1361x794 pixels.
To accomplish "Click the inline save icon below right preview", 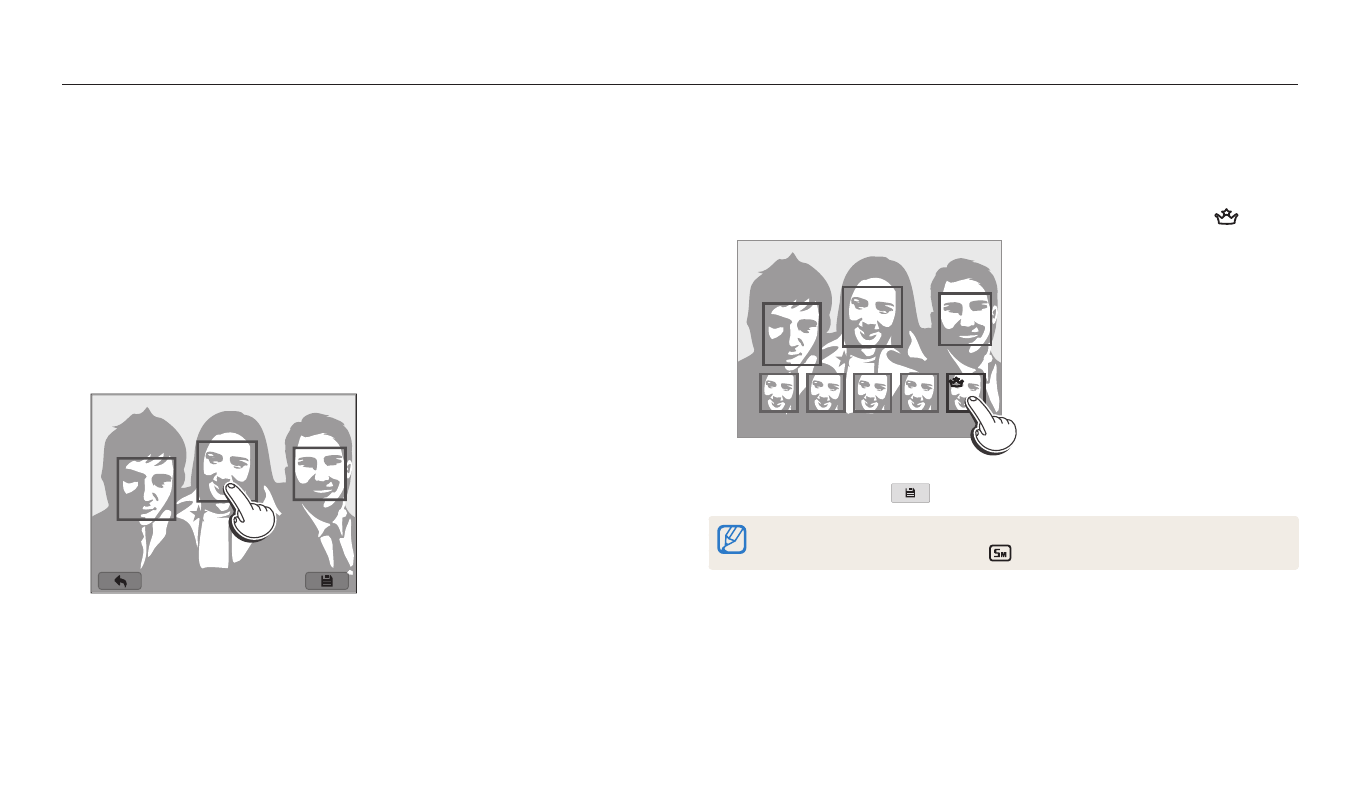I will click(910, 493).
